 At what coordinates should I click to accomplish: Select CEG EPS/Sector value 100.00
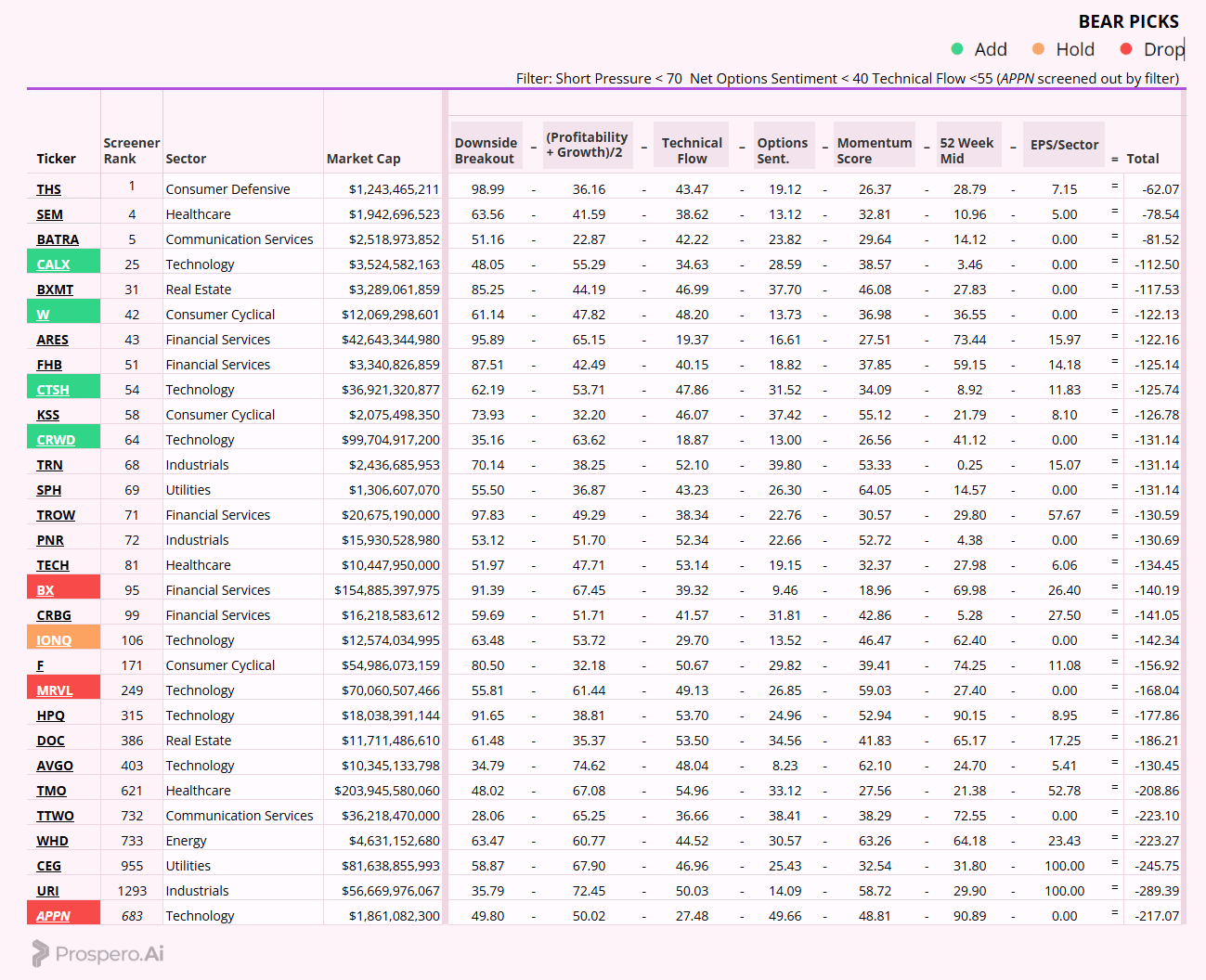1065,866
